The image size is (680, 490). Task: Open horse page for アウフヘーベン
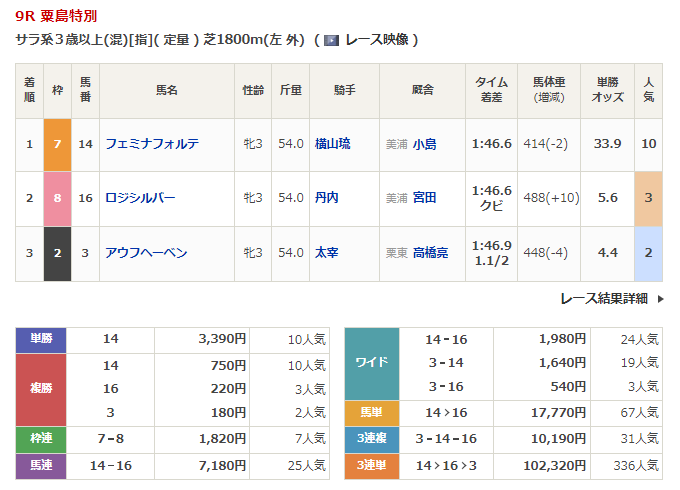tap(146, 253)
